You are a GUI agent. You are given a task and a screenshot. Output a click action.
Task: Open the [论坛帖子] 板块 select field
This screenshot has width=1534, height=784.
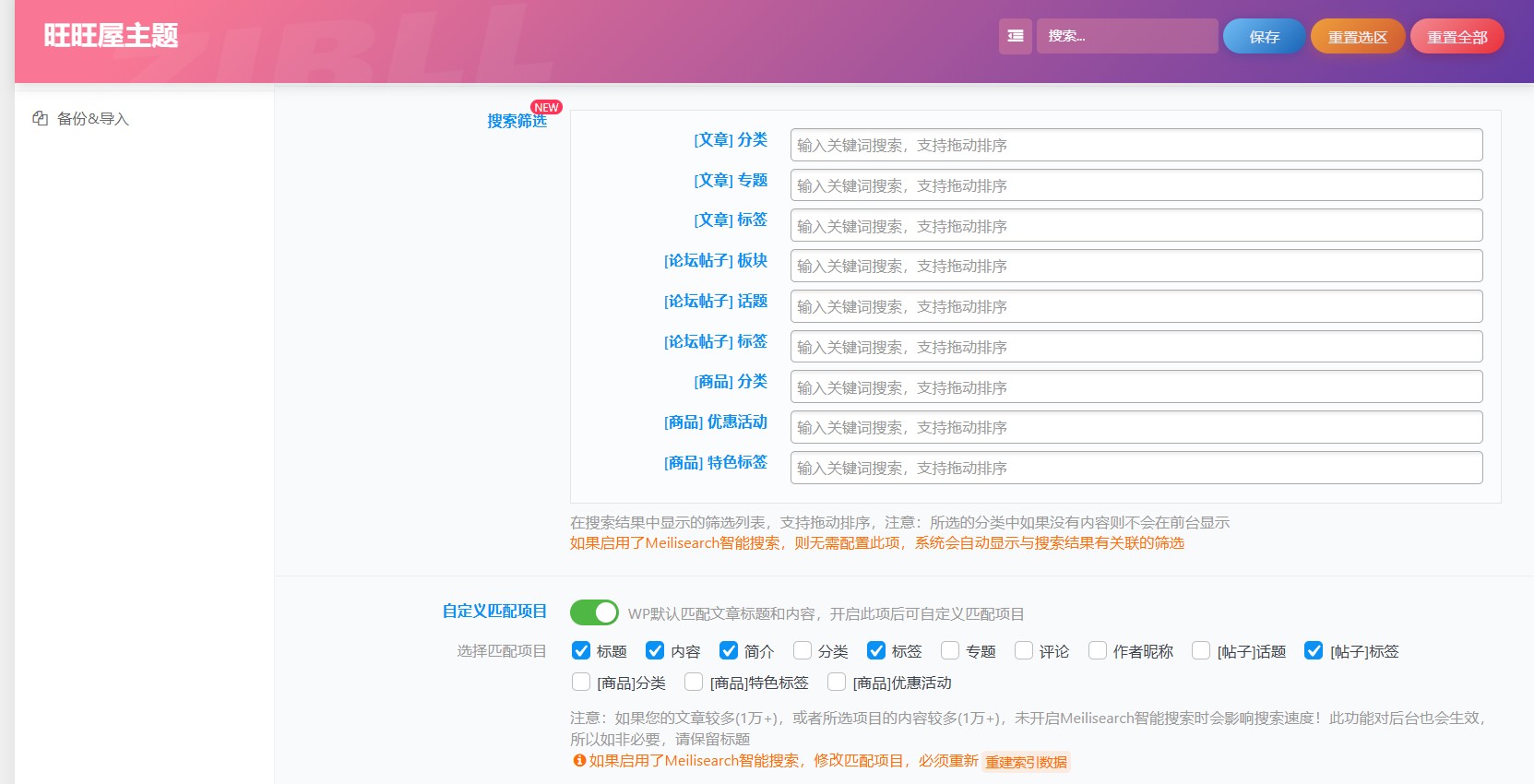pos(1136,266)
